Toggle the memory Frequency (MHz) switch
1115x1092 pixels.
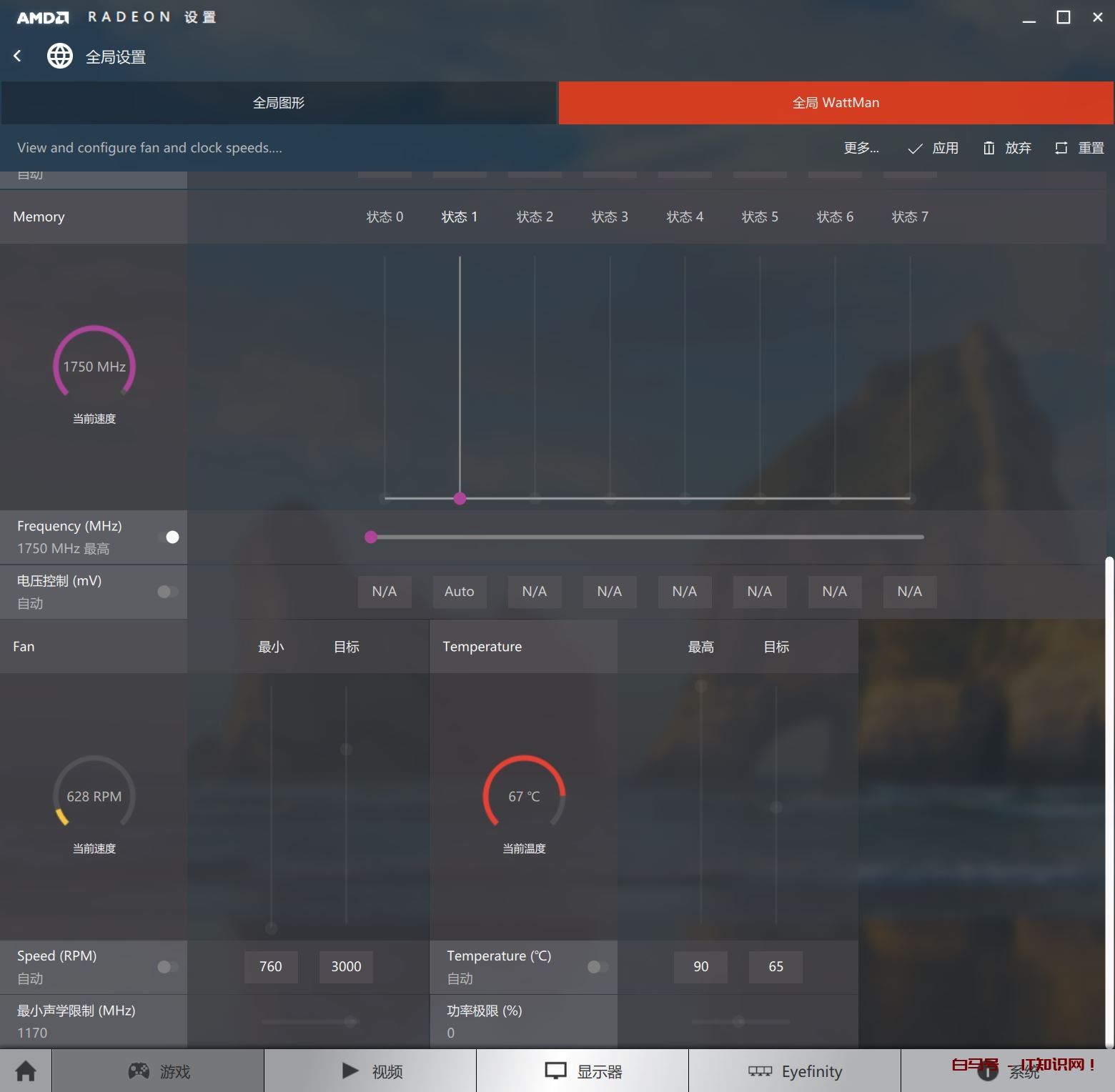pos(169,537)
